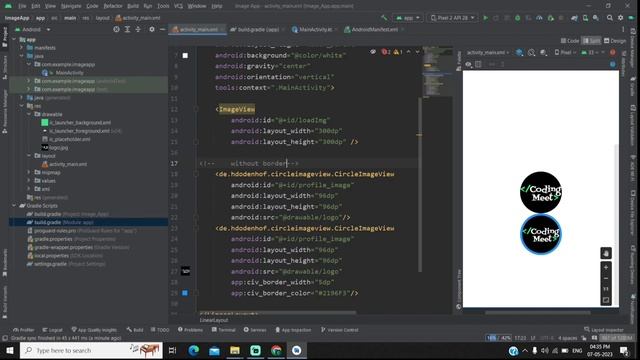640x360 pixels.
Task: Click the 1:1 actual size zoom button
Action: click(606, 289)
